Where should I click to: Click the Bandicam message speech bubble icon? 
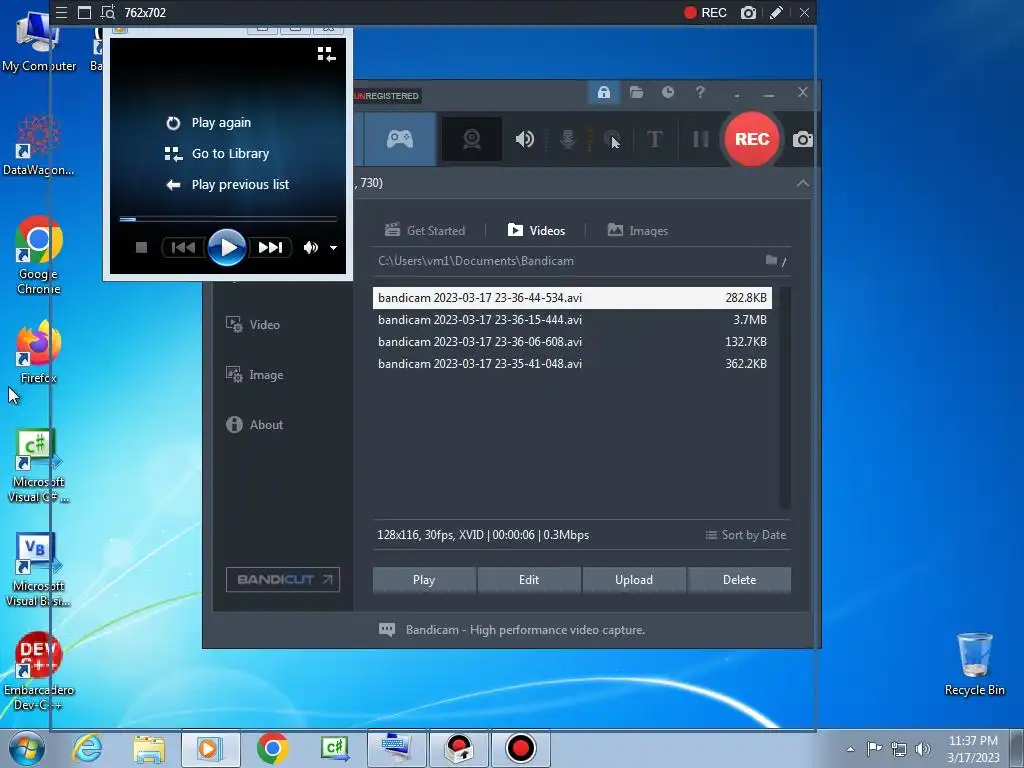(x=387, y=630)
